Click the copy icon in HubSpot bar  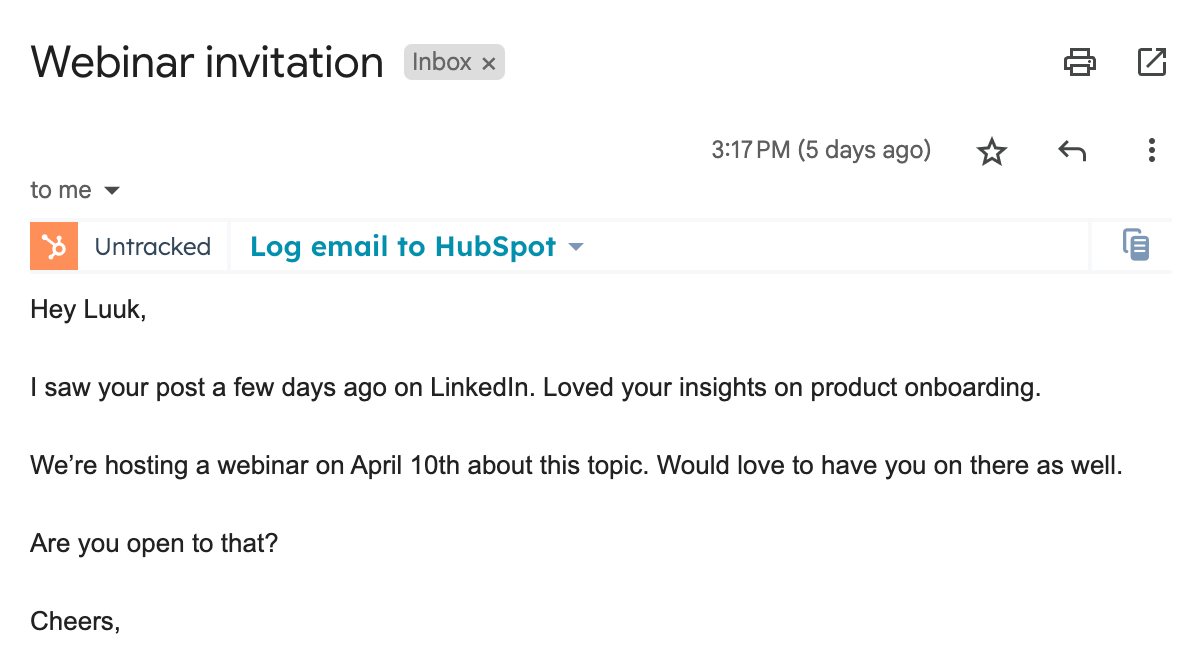[x=1135, y=245]
